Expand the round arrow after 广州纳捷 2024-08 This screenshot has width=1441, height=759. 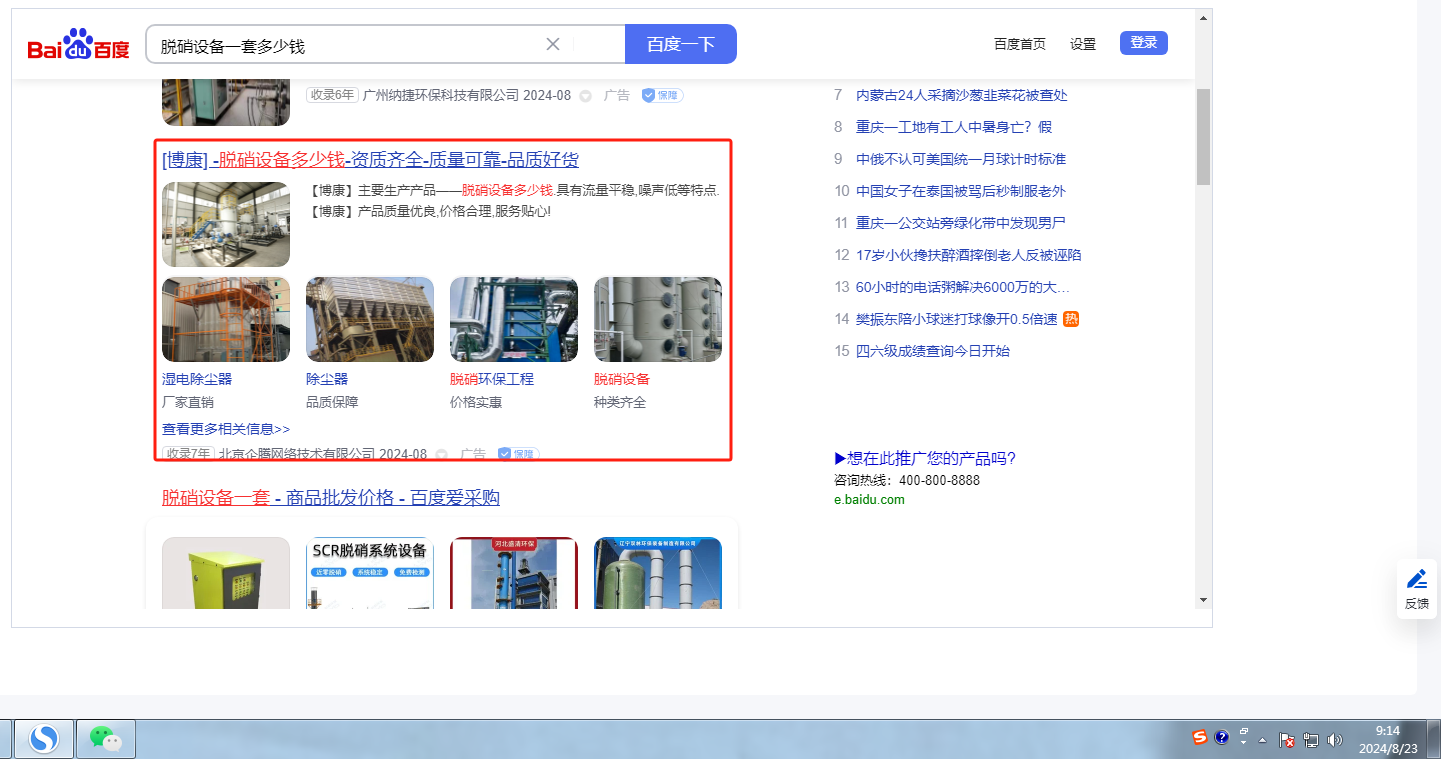tap(586, 96)
